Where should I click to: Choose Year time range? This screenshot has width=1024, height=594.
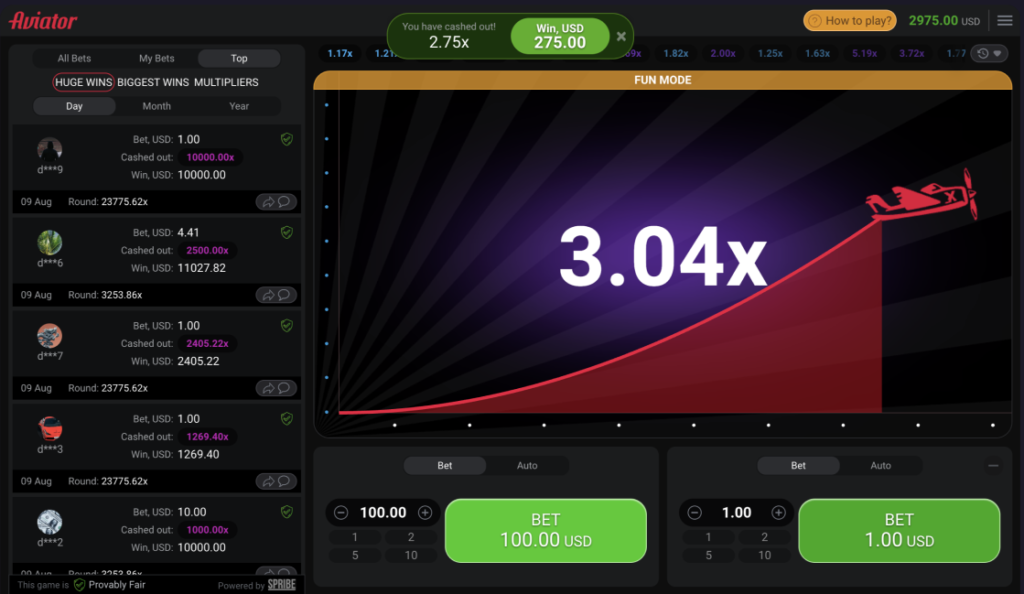[239, 106]
